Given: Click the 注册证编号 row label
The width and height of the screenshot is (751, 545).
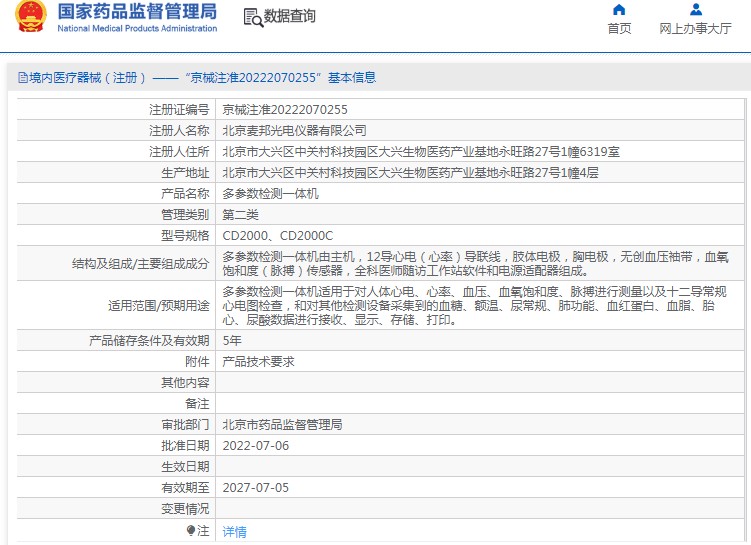Looking at the screenshot, I should (x=179, y=110).
